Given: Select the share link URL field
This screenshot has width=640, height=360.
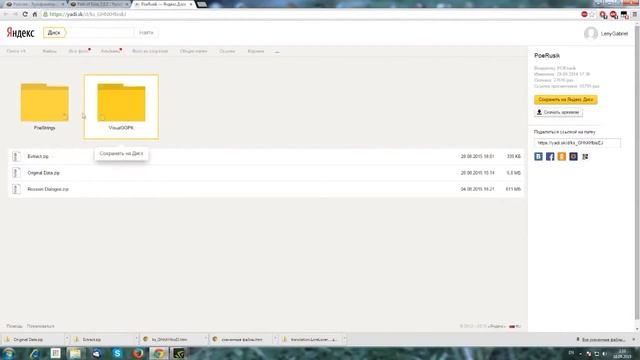Looking at the screenshot, I should click(x=577, y=143).
